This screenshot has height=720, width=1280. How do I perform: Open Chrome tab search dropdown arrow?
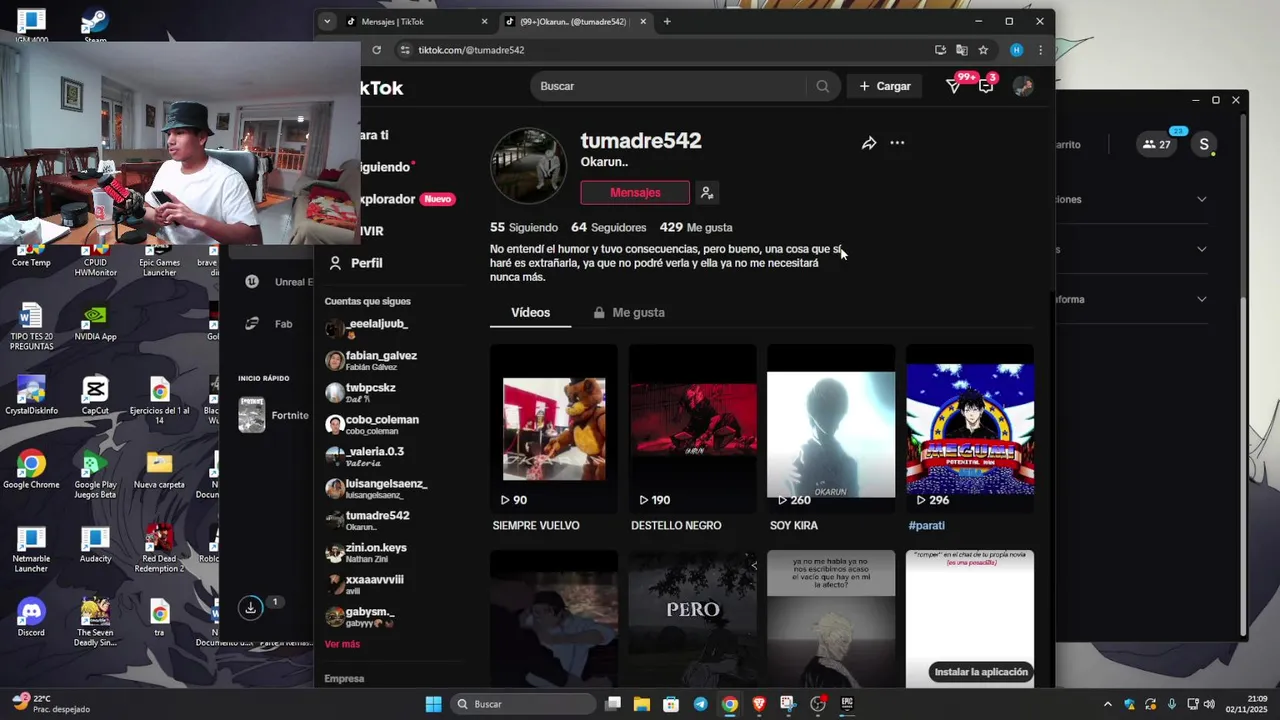(x=327, y=21)
